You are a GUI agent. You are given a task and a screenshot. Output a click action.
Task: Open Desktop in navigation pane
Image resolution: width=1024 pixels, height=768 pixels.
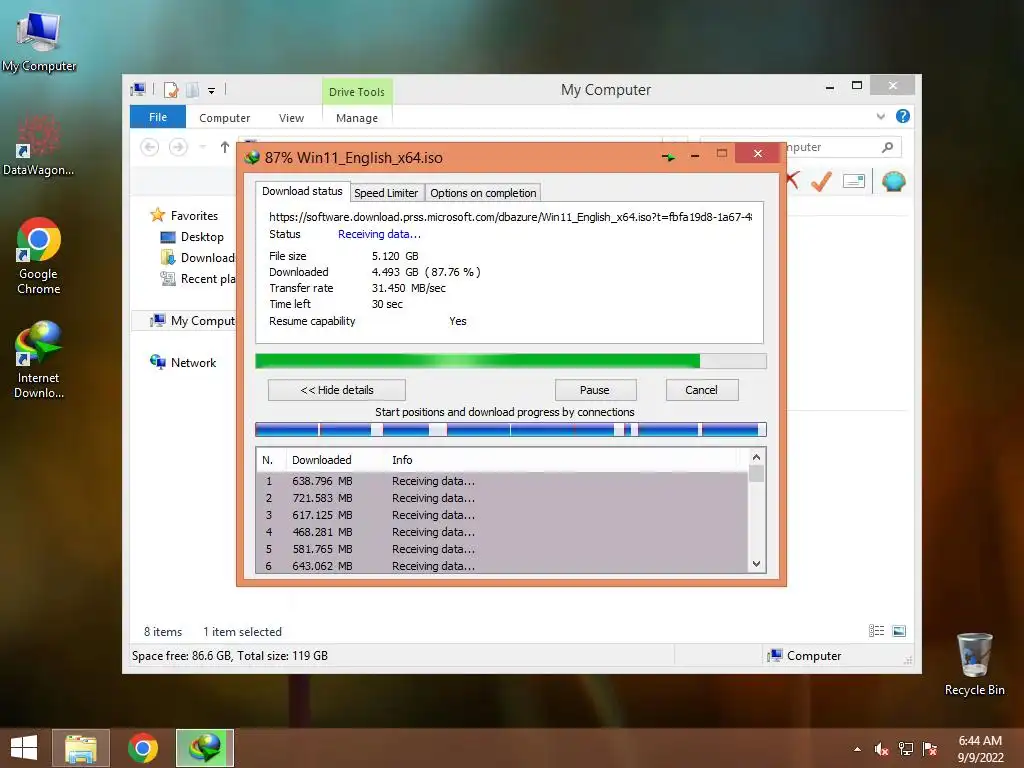202,236
